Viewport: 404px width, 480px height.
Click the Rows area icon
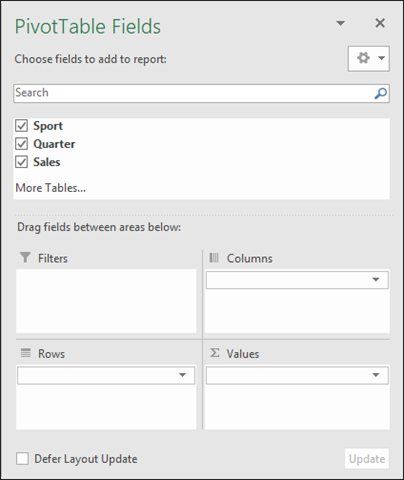point(26,353)
